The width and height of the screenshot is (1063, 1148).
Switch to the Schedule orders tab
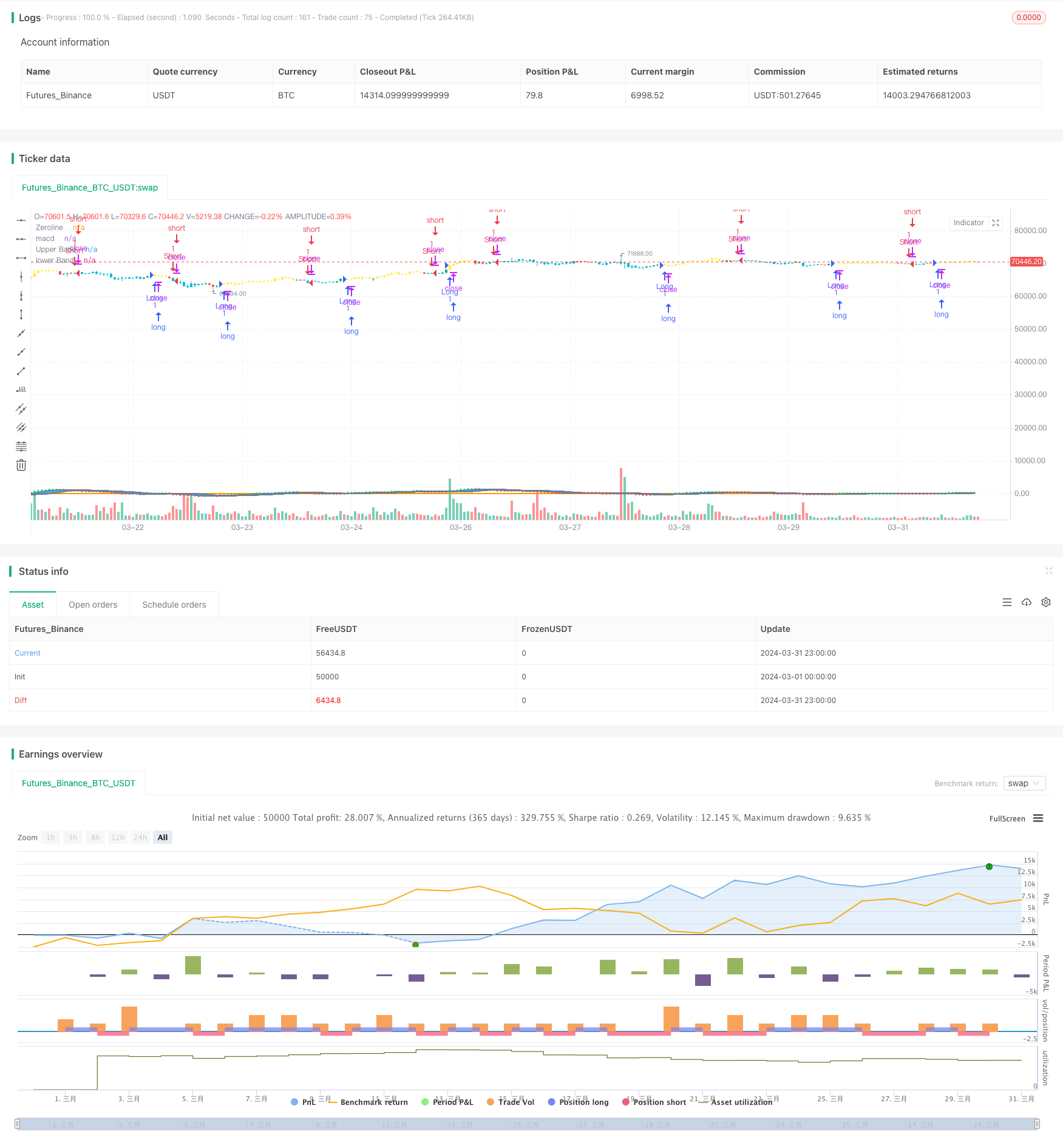(x=174, y=605)
